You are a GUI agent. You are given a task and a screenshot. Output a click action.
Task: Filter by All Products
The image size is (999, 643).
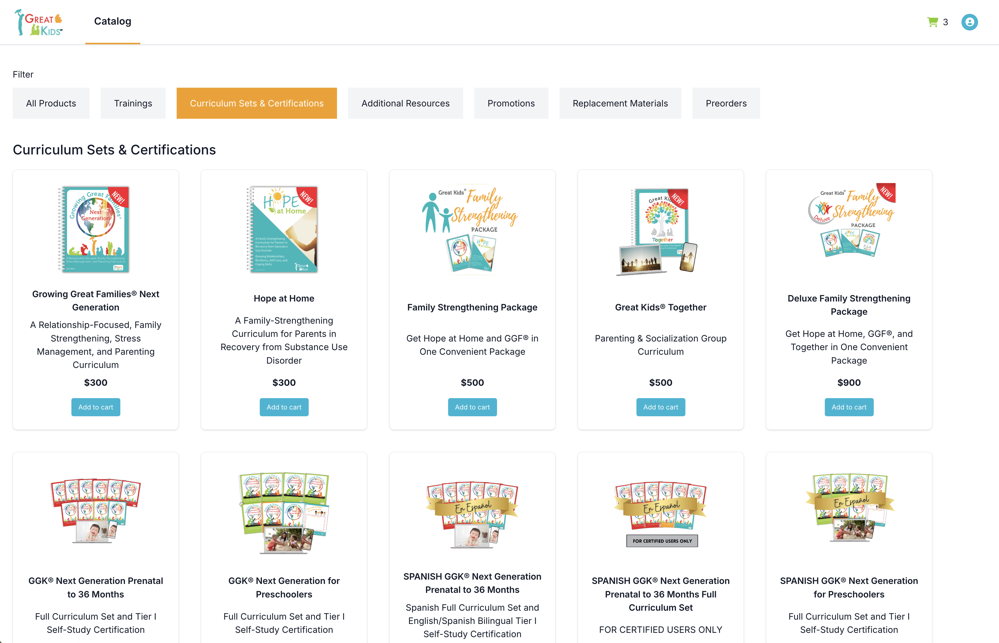click(x=51, y=103)
